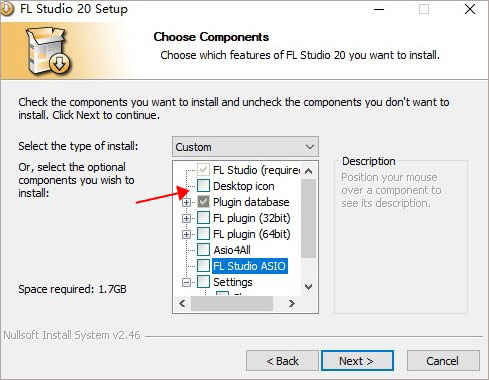The width and height of the screenshot is (489, 380).
Task: Enable the Desktop icon checkbox
Action: click(203, 186)
